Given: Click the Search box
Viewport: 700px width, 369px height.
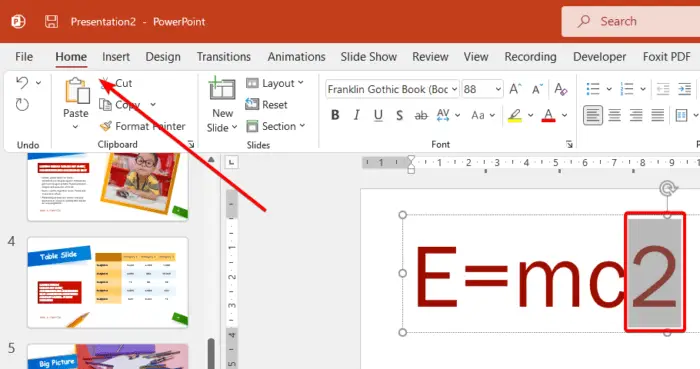Looking at the screenshot, I should (631, 21).
